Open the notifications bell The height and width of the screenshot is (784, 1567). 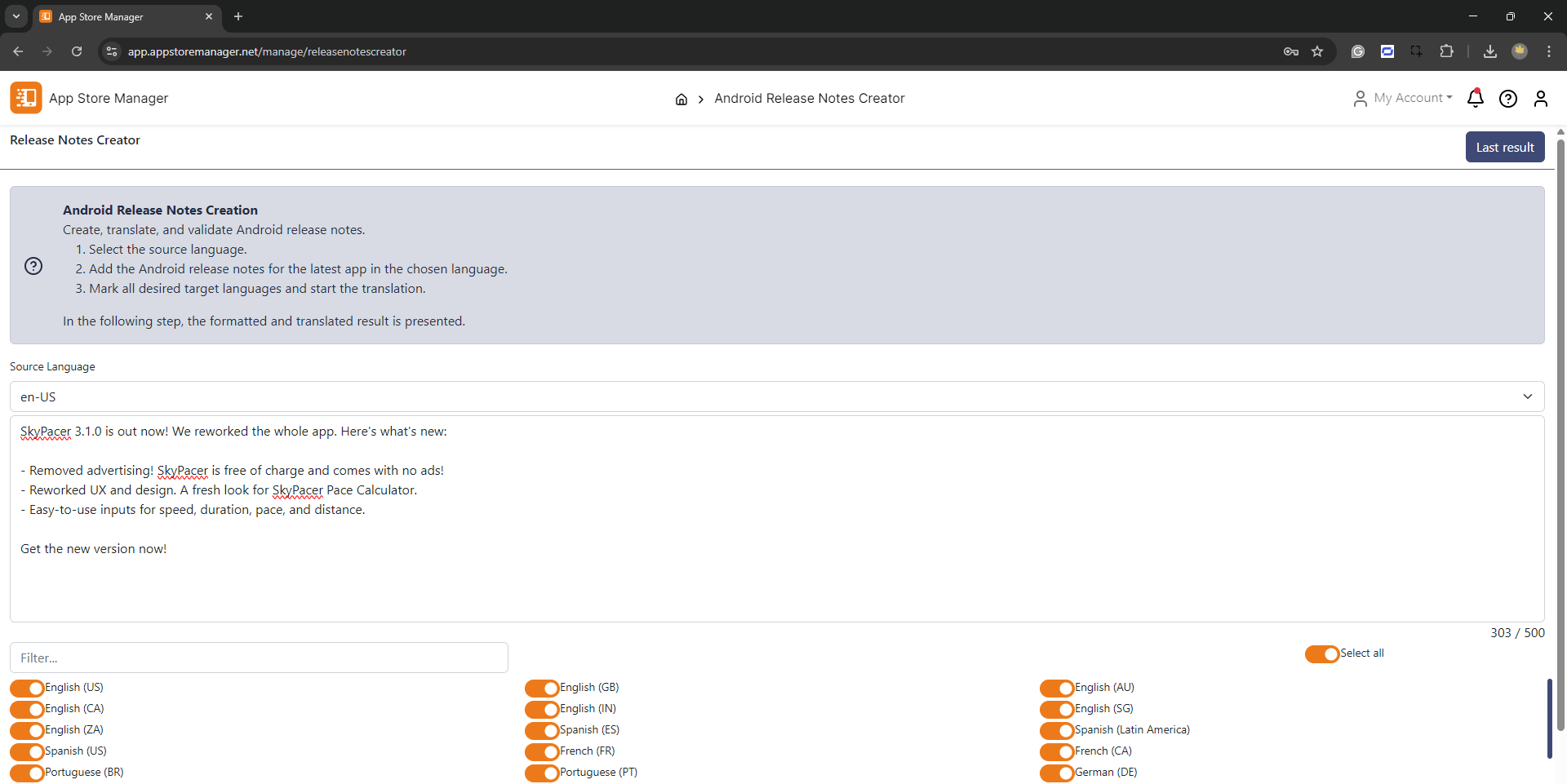(x=1475, y=99)
